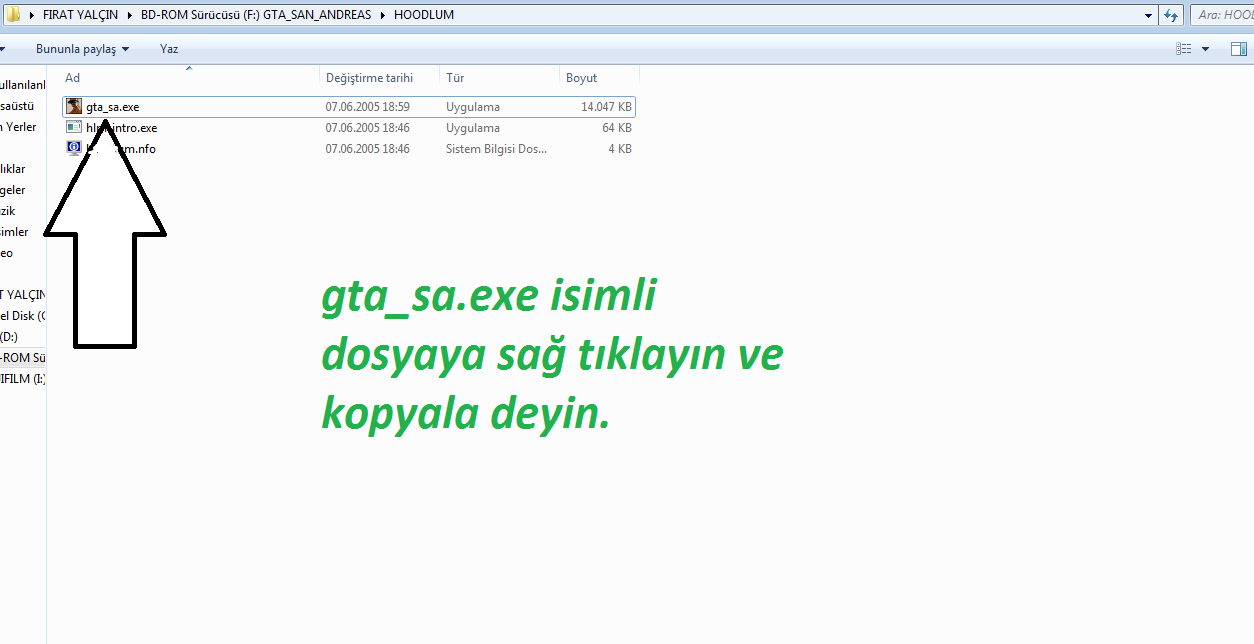Select the gta_sa.exe file icon

(x=74, y=106)
